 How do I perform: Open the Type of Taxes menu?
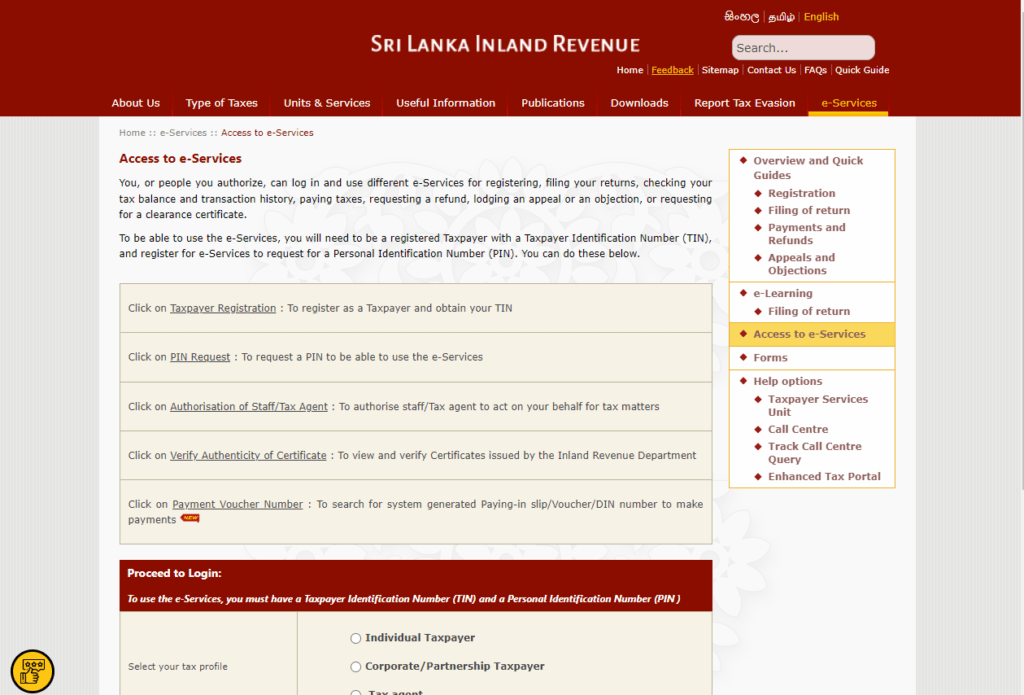(x=221, y=103)
